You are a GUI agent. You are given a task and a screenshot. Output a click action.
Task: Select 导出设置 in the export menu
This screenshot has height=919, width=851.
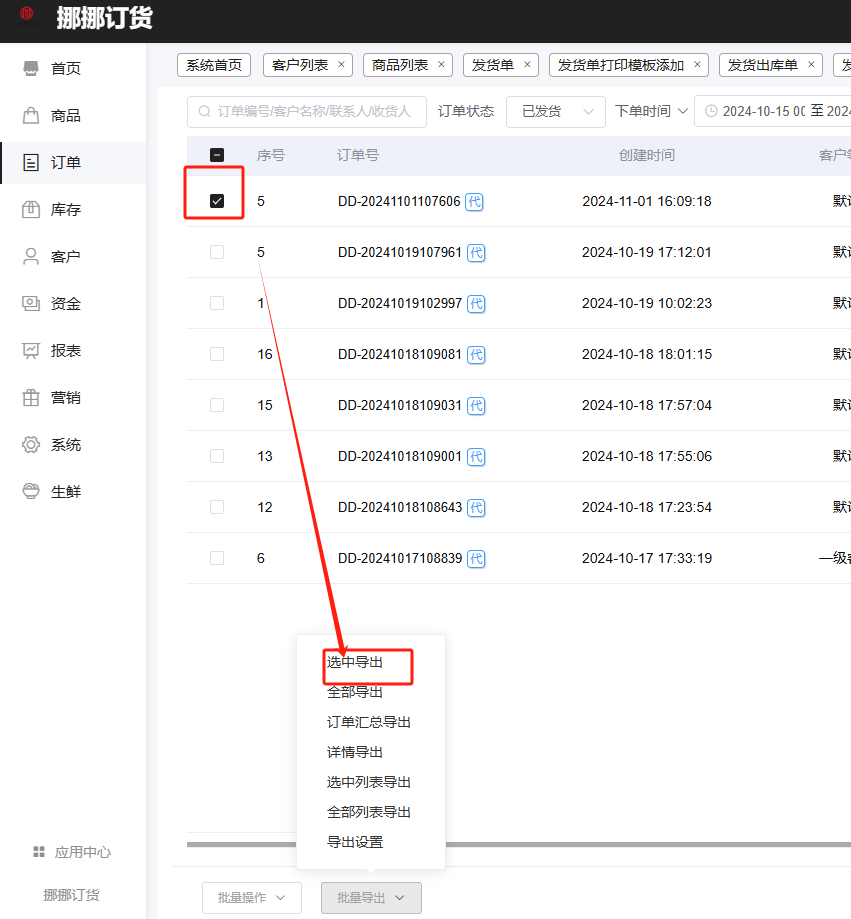[355, 842]
